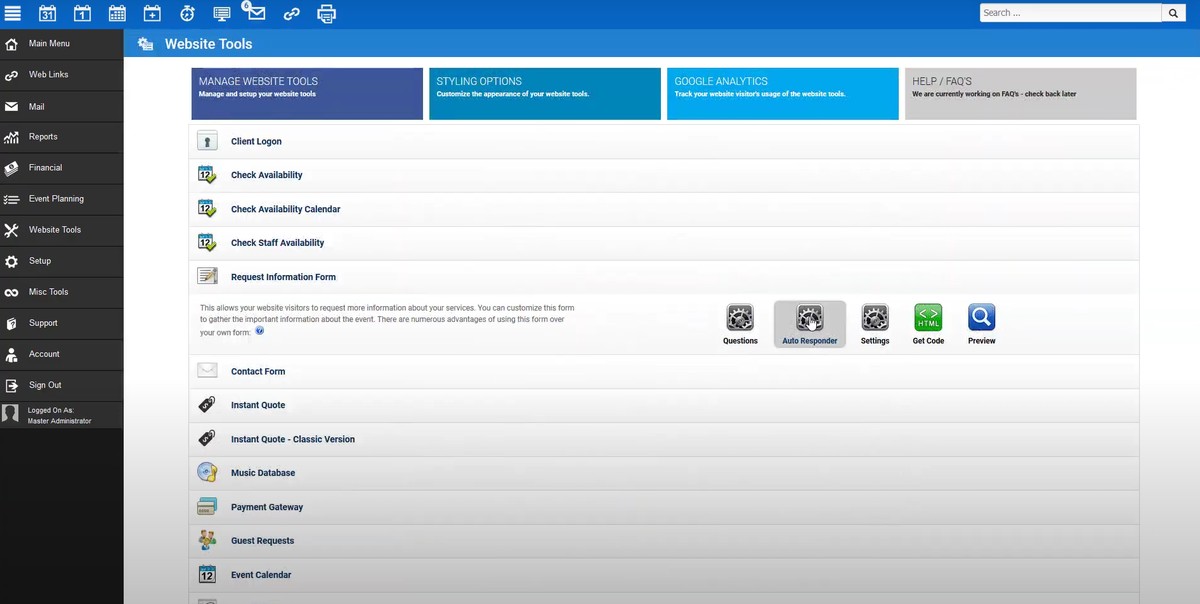This screenshot has width=1200, height=604.
Task: Switch to the Styling Options tab
Action: (544, 93)
